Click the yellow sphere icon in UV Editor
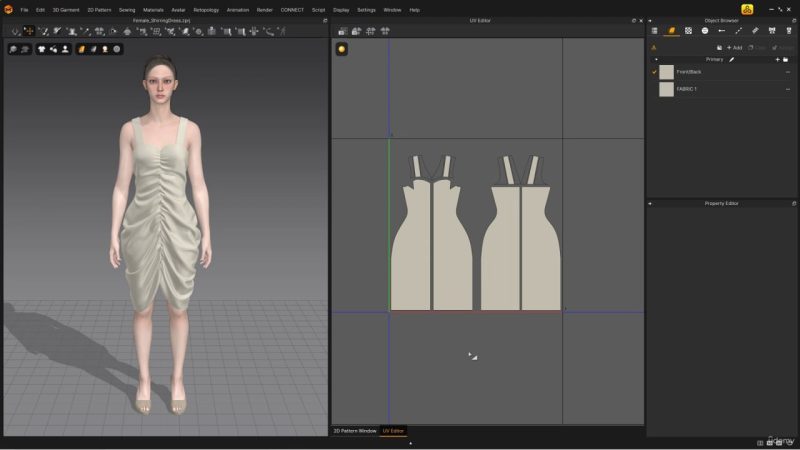800x450 pixels. pos(342,48)
